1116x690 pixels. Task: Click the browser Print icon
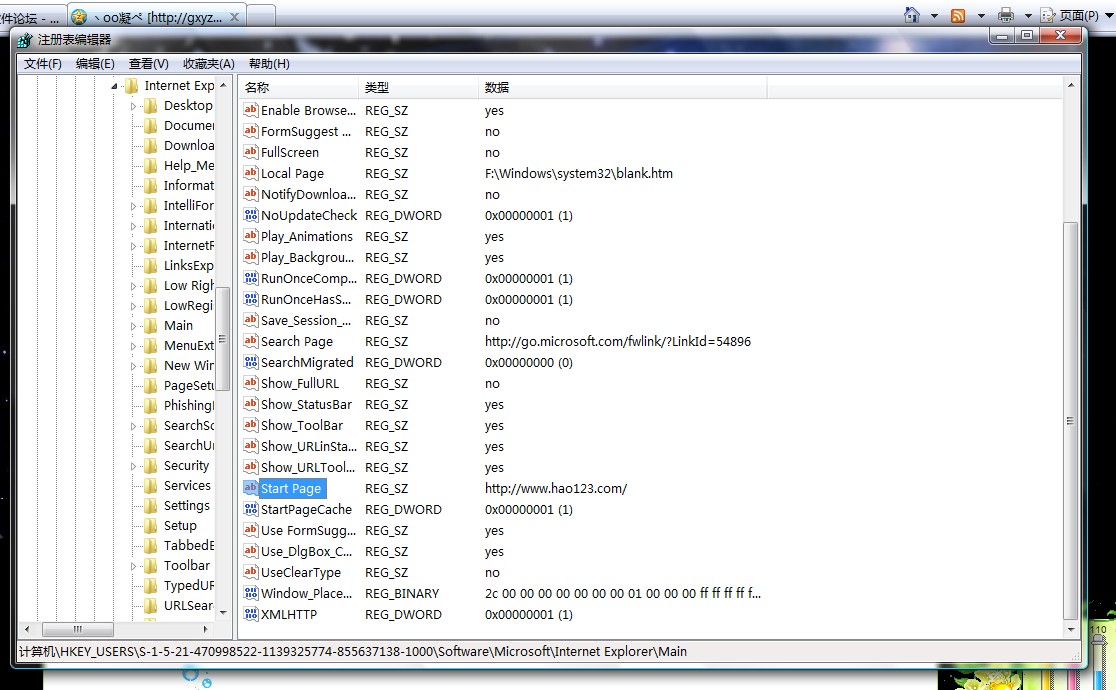1006,15
